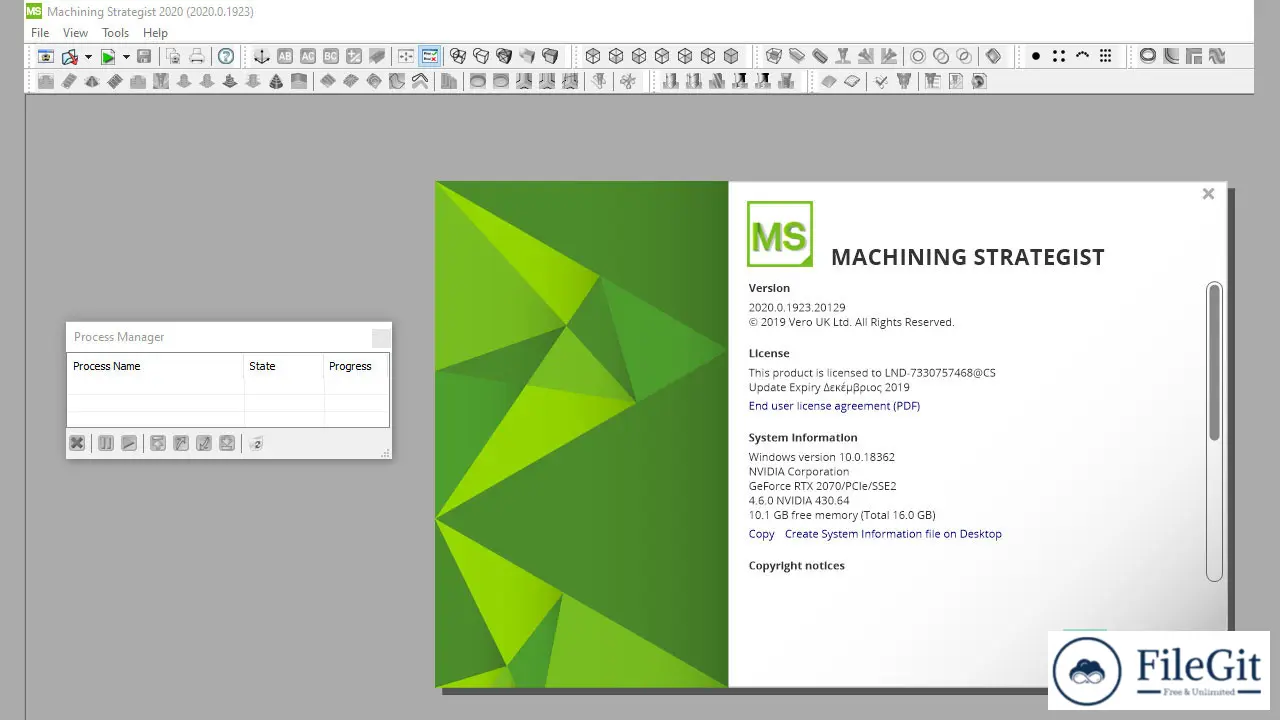Screen dimensions: 1280x720
Task: Click the dot grid points icon
Action: pyautogui.click(x=1105, y=57)
